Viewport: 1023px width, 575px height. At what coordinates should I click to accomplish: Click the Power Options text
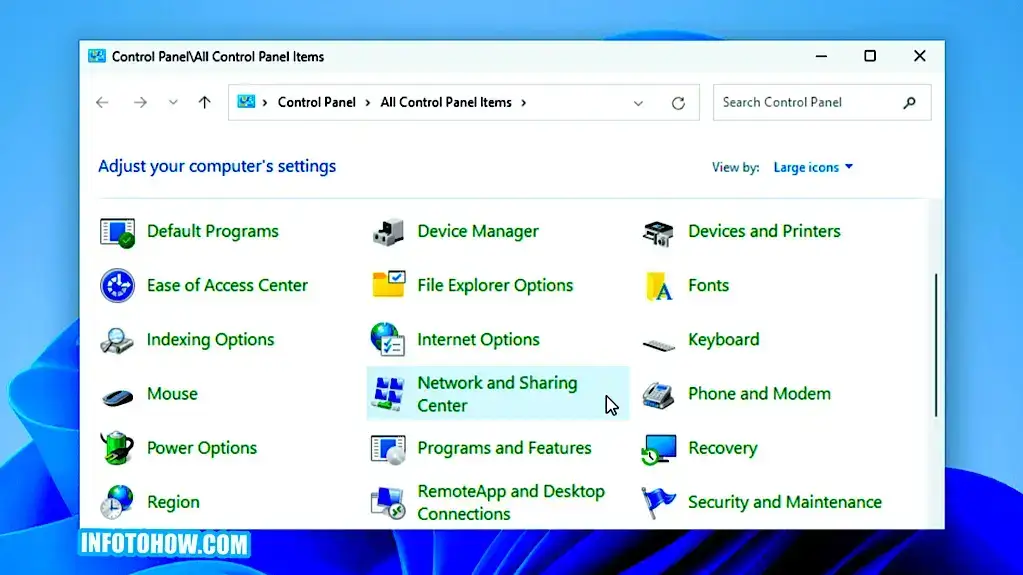coord(202,448)
